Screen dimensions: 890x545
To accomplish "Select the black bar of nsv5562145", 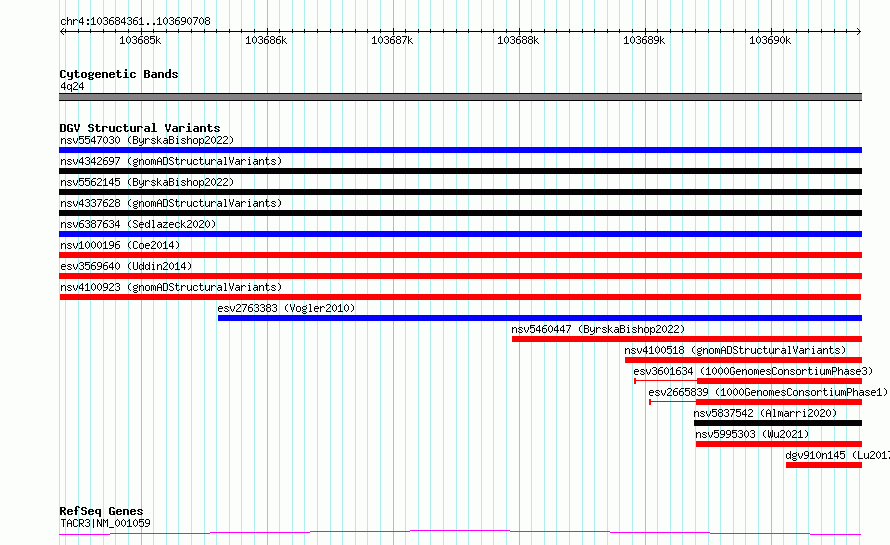I will 460,192.
